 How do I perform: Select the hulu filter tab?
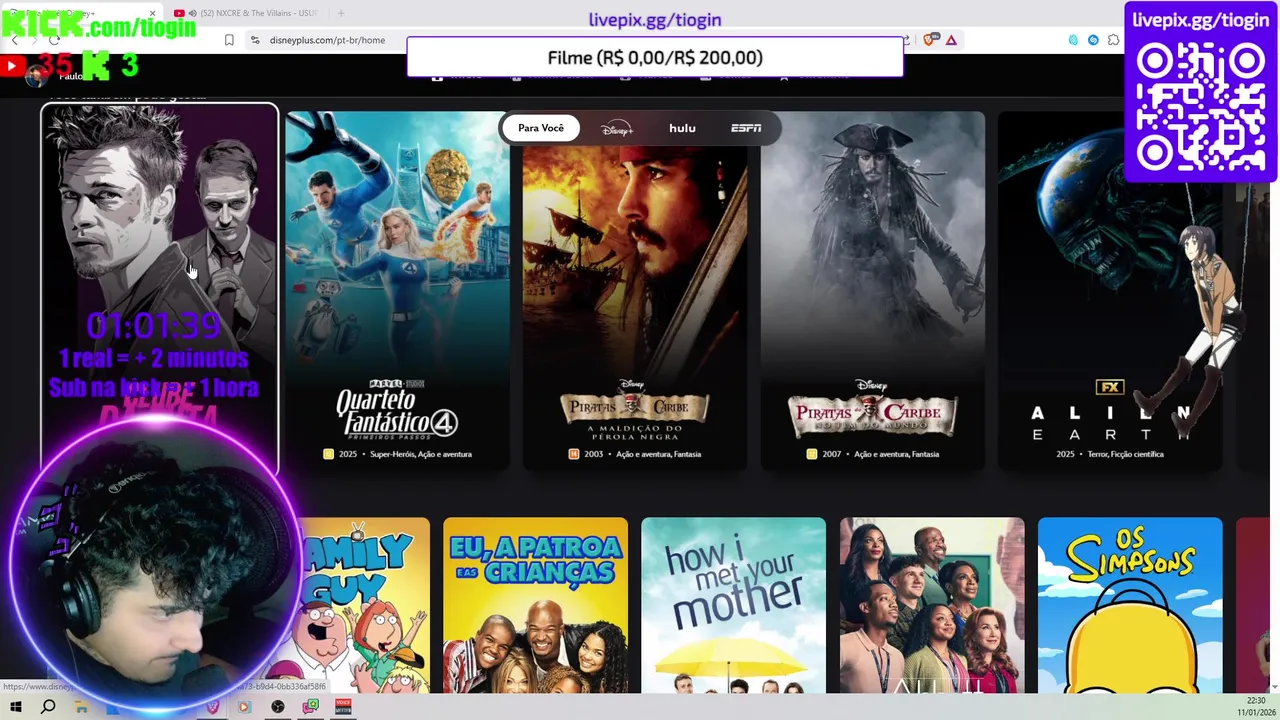682,128
